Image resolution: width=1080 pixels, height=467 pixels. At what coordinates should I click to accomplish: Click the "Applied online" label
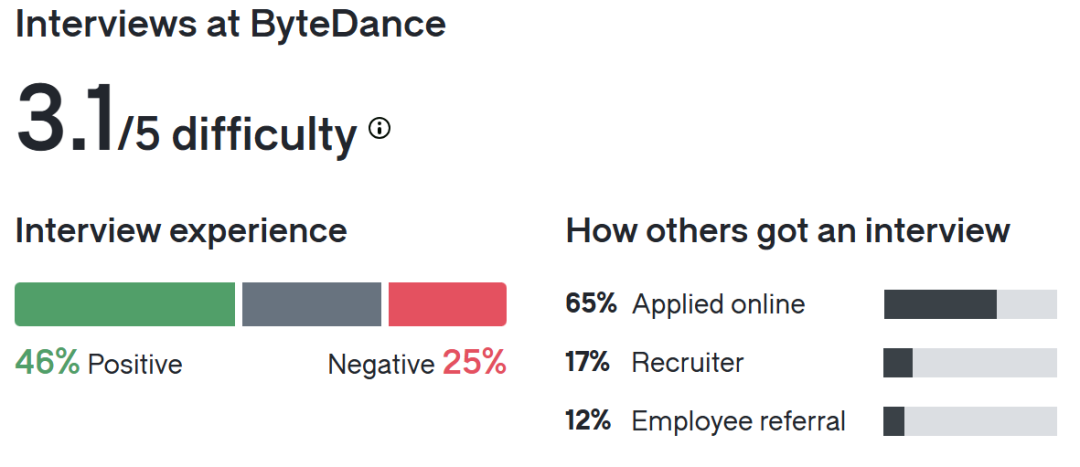718,304
